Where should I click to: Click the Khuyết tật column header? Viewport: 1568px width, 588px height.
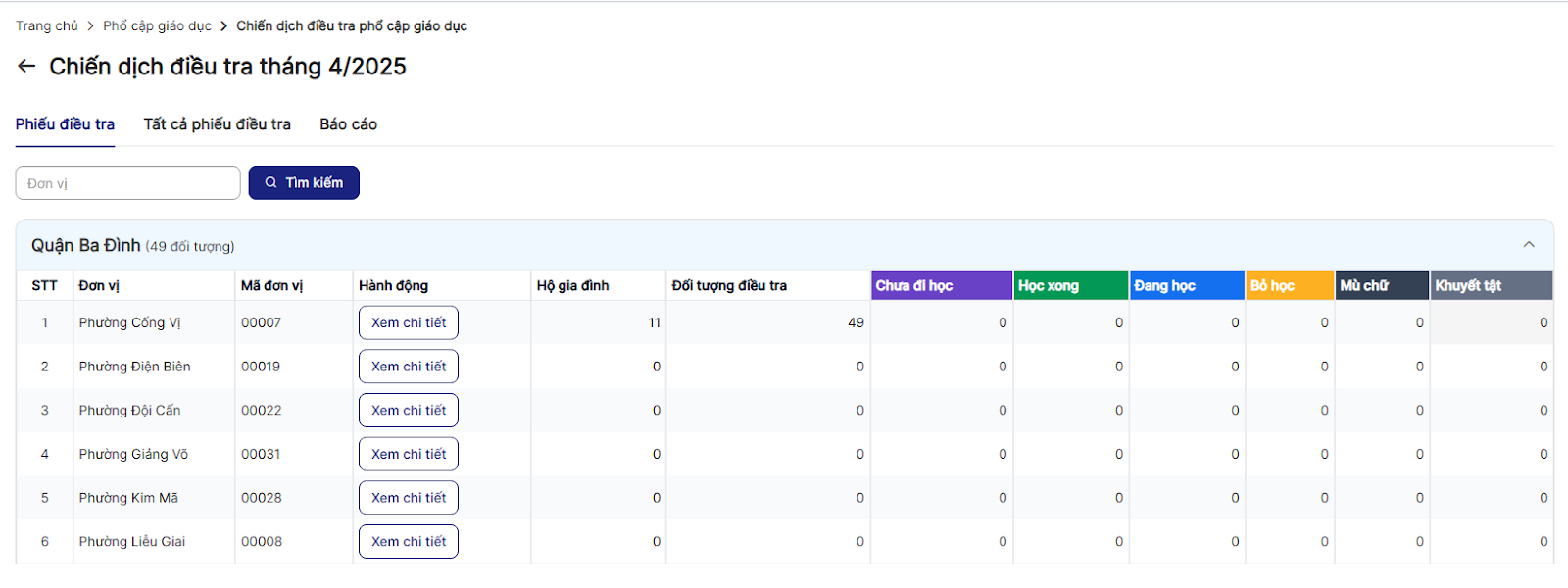[x=1491, y=286]
